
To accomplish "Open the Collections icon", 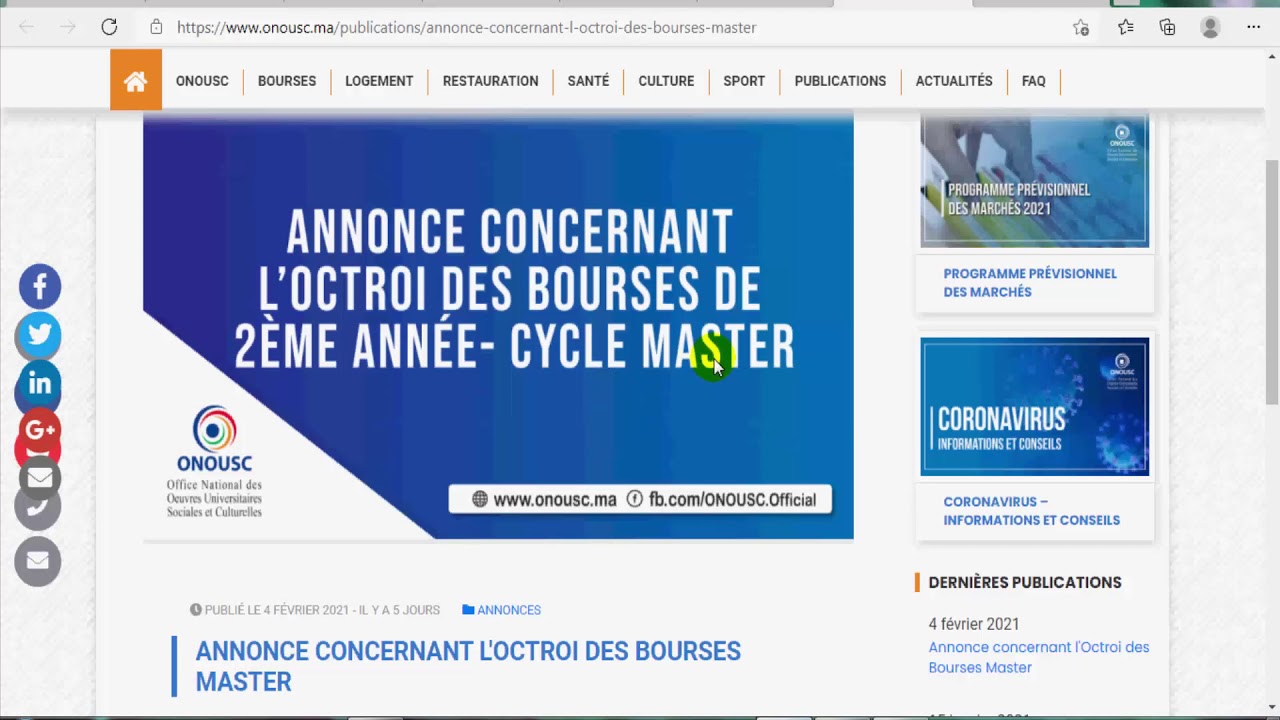I will point(1167,27).
